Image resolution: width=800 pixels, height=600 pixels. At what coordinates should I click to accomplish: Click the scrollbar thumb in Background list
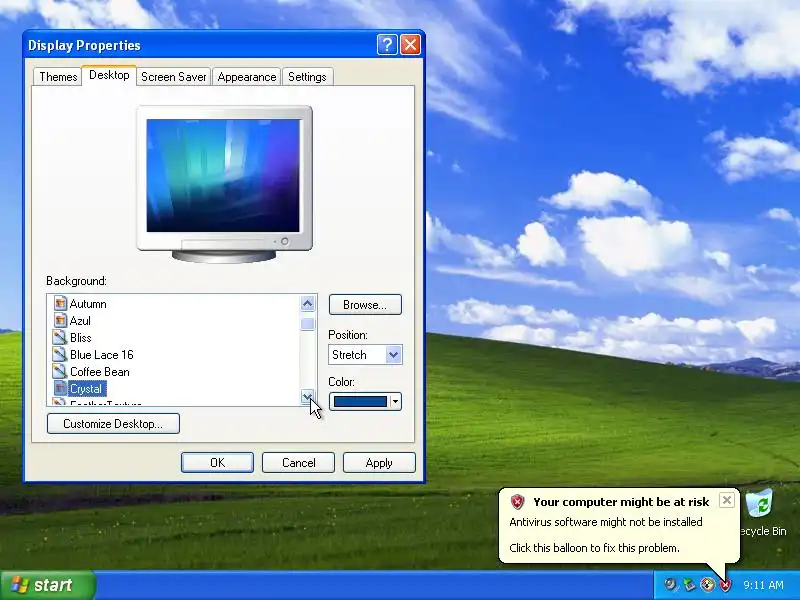tap(307, 324)
